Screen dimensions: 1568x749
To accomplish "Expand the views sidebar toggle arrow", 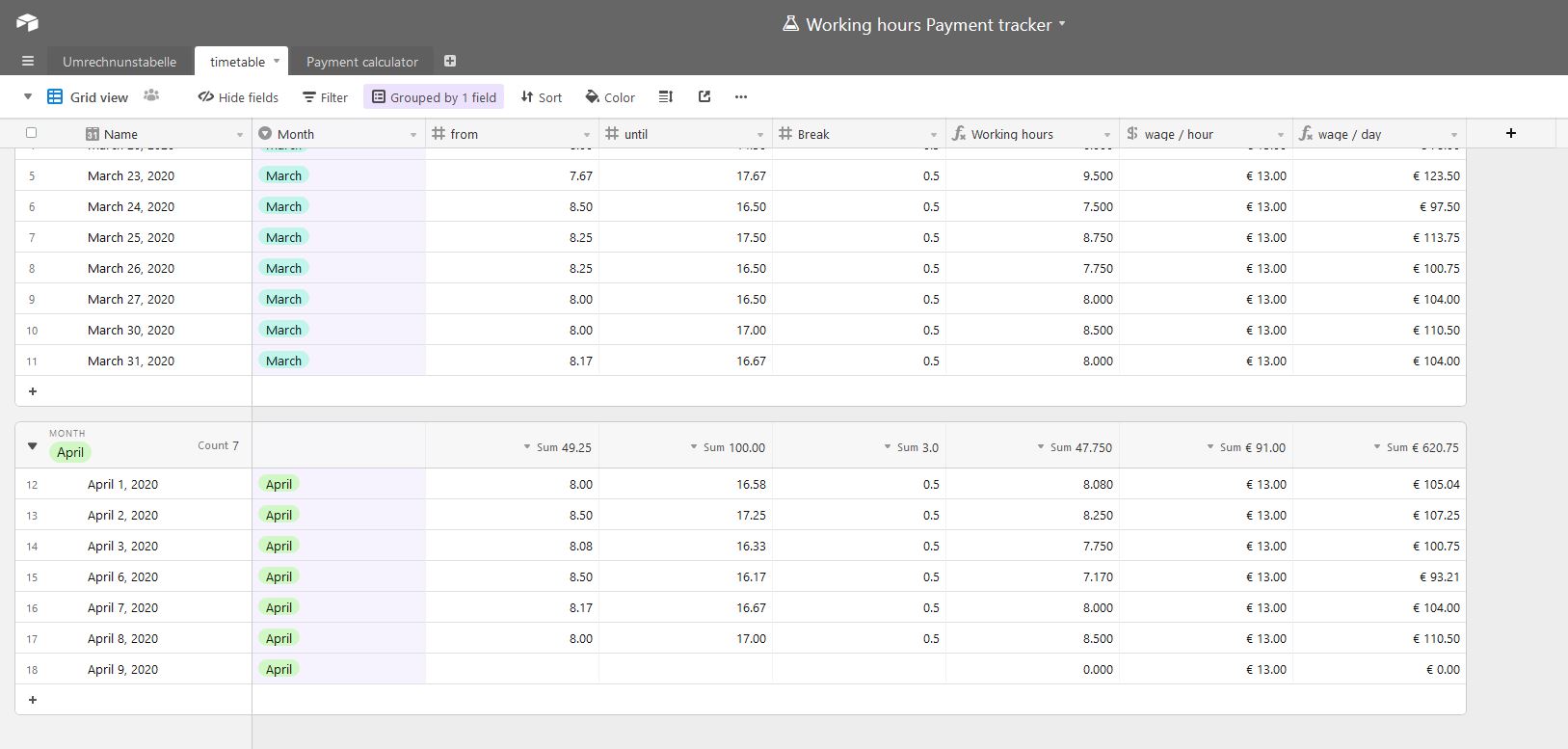I will [x=28, y=96].
